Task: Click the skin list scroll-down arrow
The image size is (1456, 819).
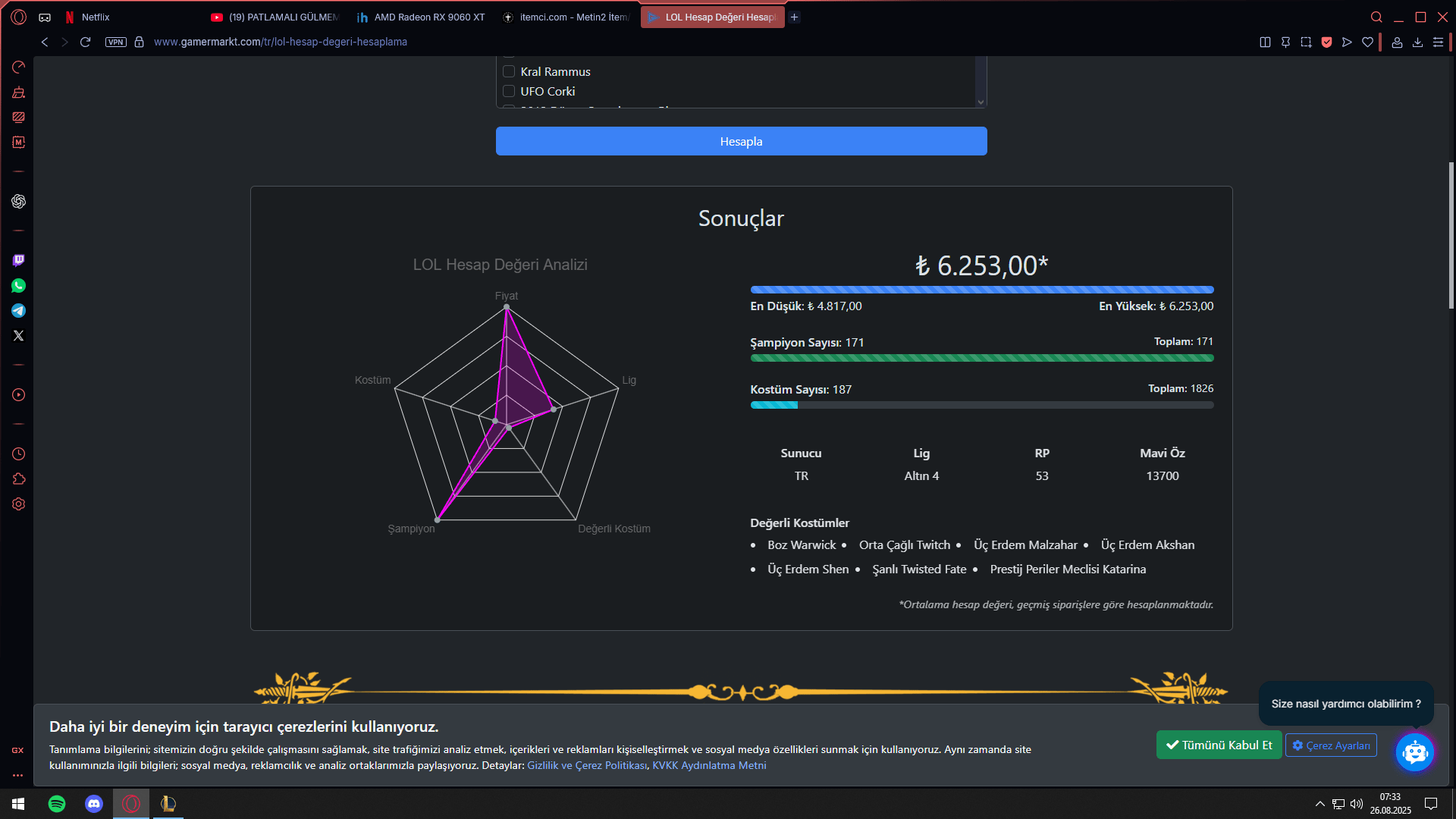Action: point(981,102)
